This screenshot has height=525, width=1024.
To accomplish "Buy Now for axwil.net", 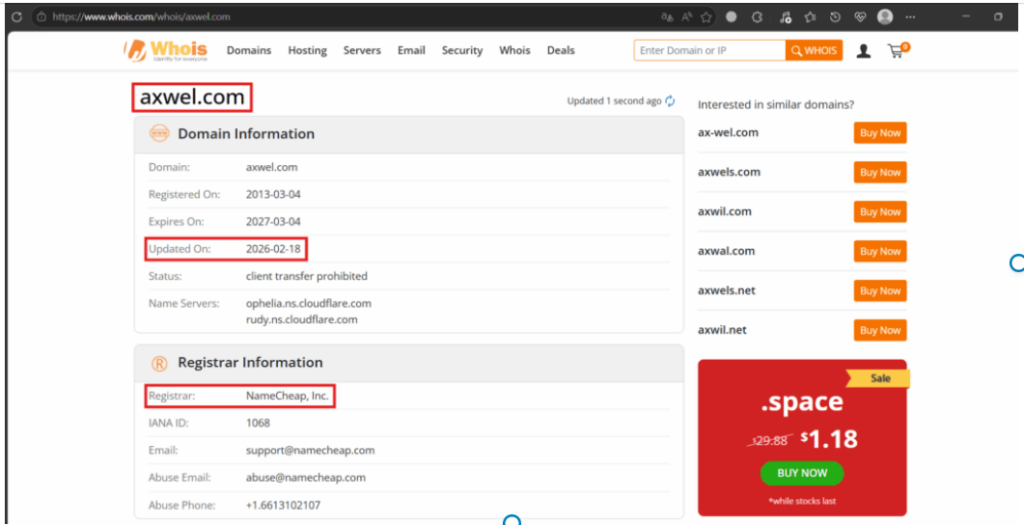I will coord(880,330).
